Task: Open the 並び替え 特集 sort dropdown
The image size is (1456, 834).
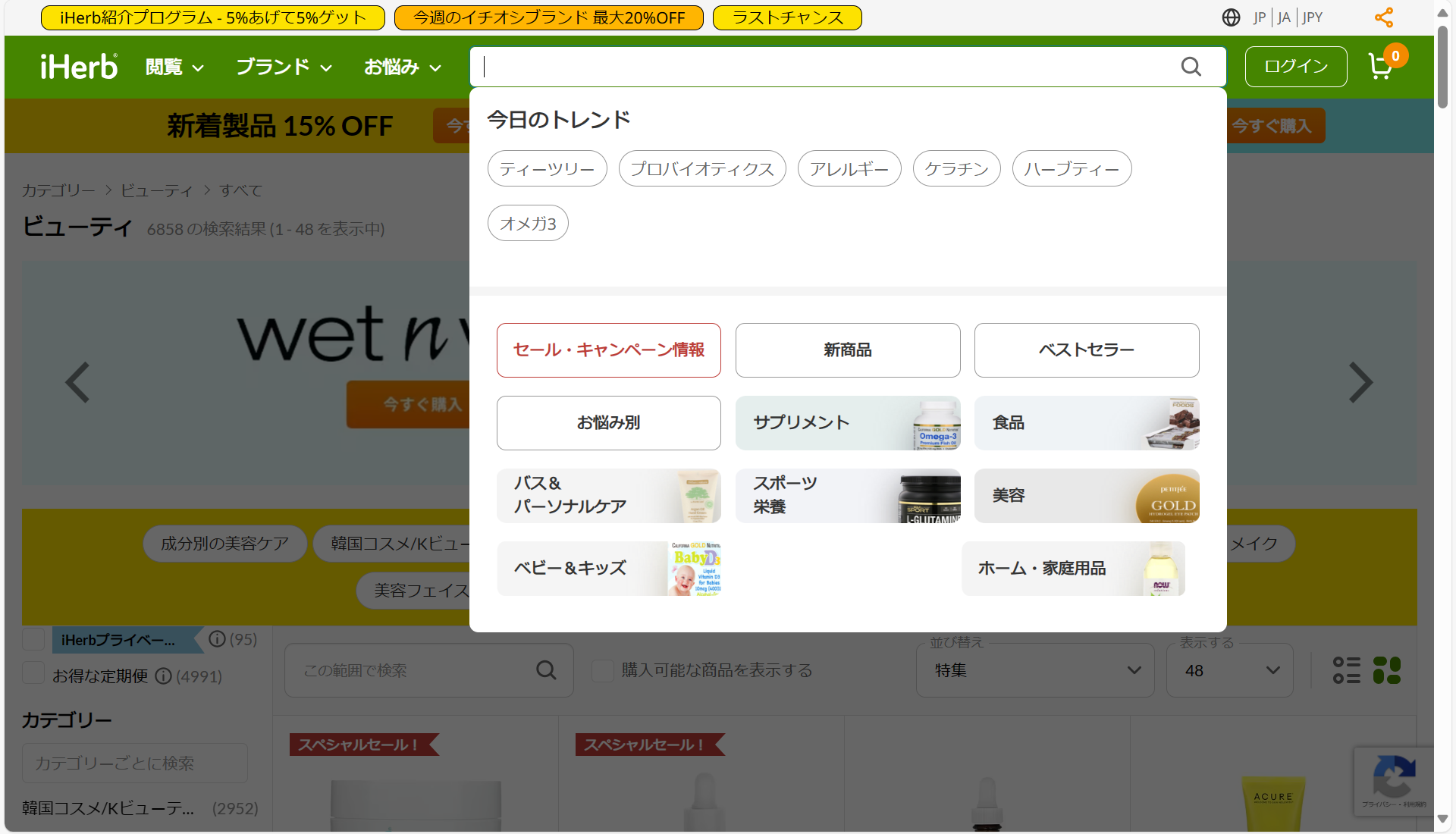Action: [x=1035, y=670]
